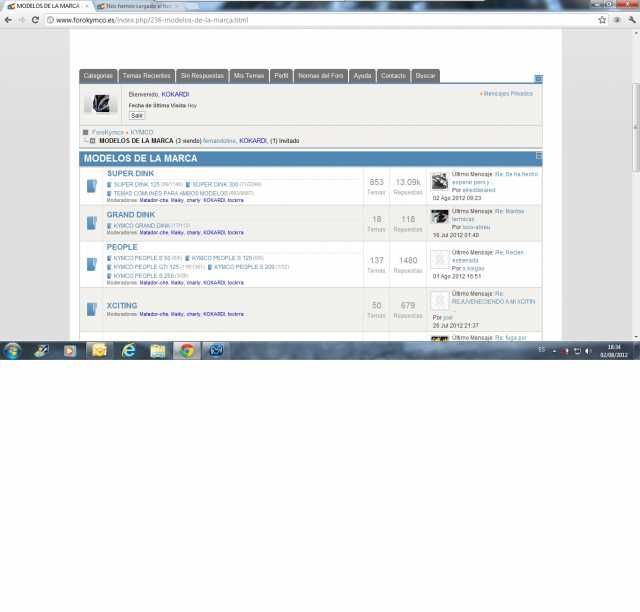Click the SUPER DINK forum folder icon

point(92,185)
